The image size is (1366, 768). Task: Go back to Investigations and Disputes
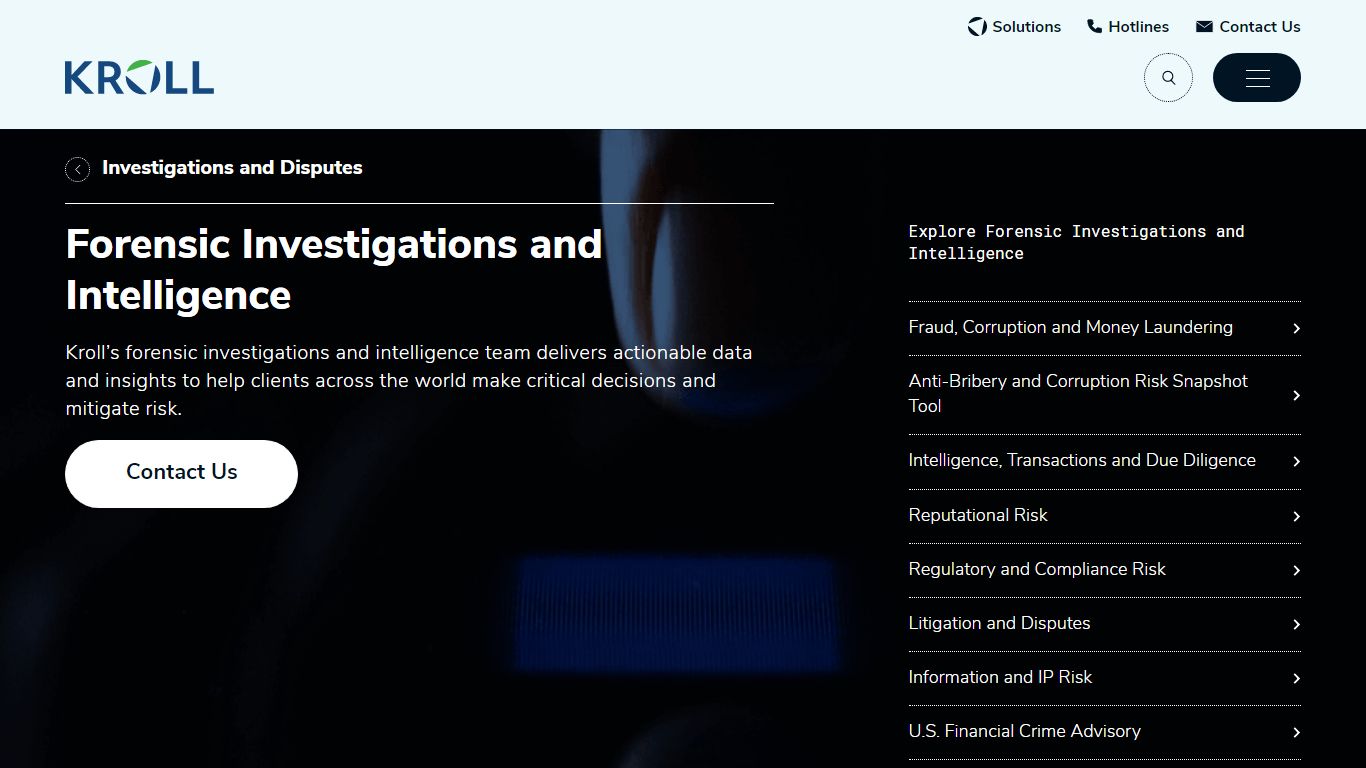[232, 168]
